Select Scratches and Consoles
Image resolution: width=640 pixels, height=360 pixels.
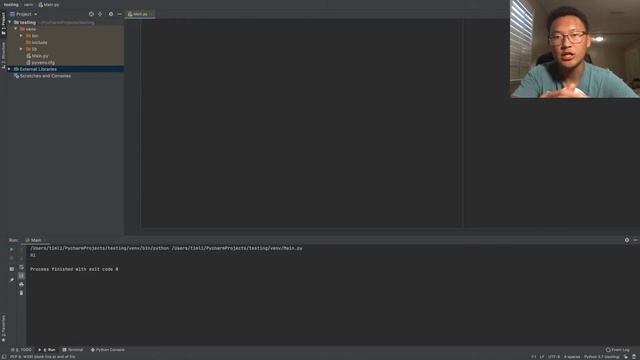coord(42,76)
